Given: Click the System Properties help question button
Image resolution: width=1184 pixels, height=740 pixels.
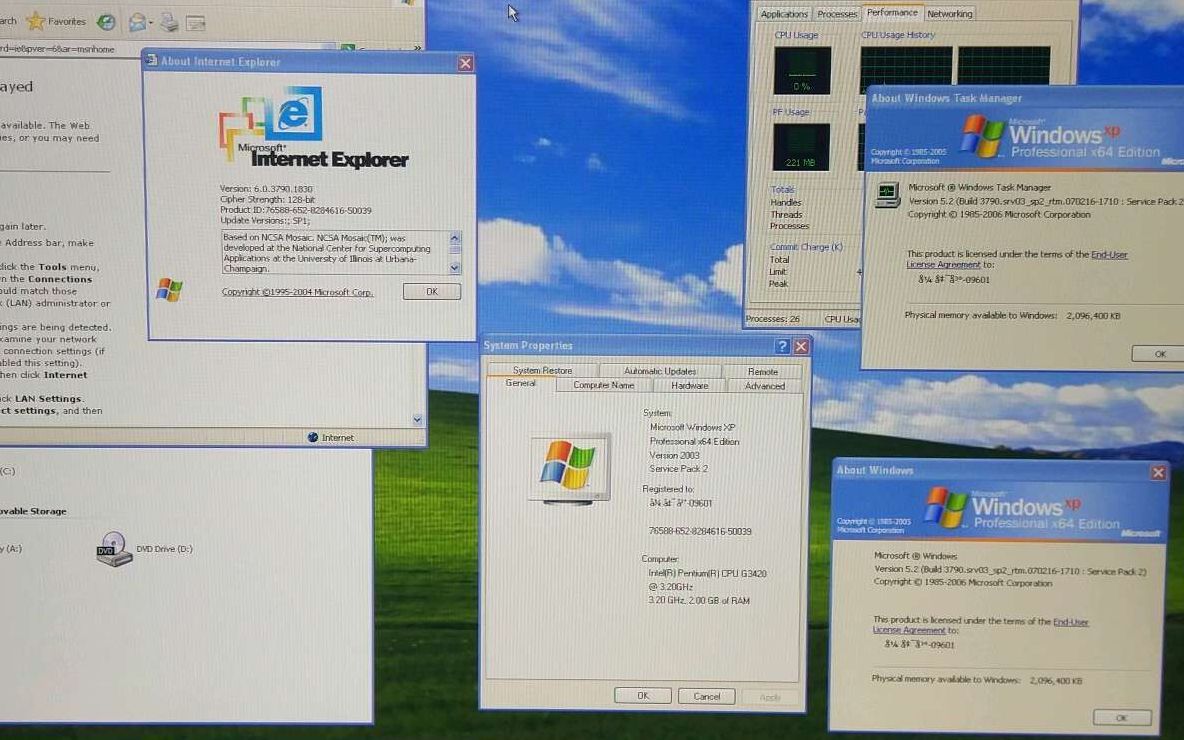Looking at the screenshot, I should point(782,346).
